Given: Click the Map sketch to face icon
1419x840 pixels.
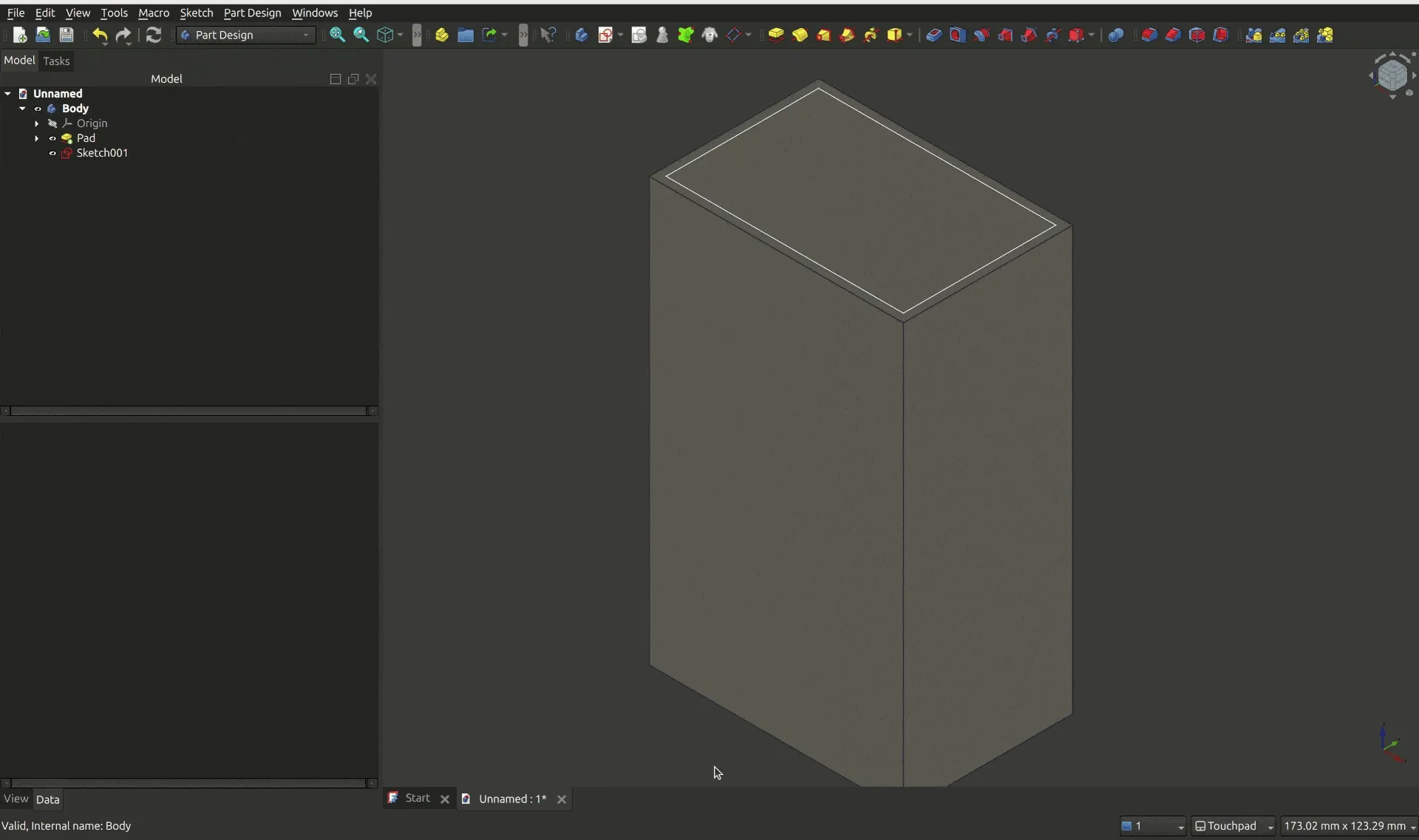Looking at the screenshot, I should tap(639, 35).
